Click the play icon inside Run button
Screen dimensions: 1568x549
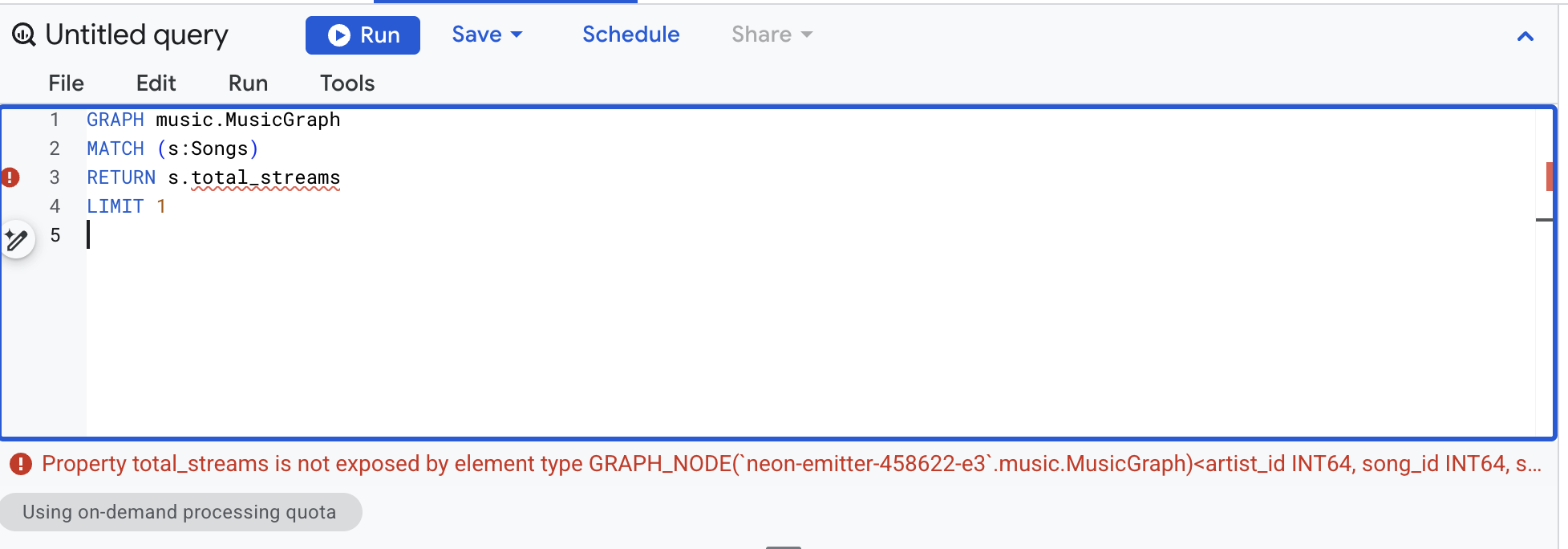[339, 35]
